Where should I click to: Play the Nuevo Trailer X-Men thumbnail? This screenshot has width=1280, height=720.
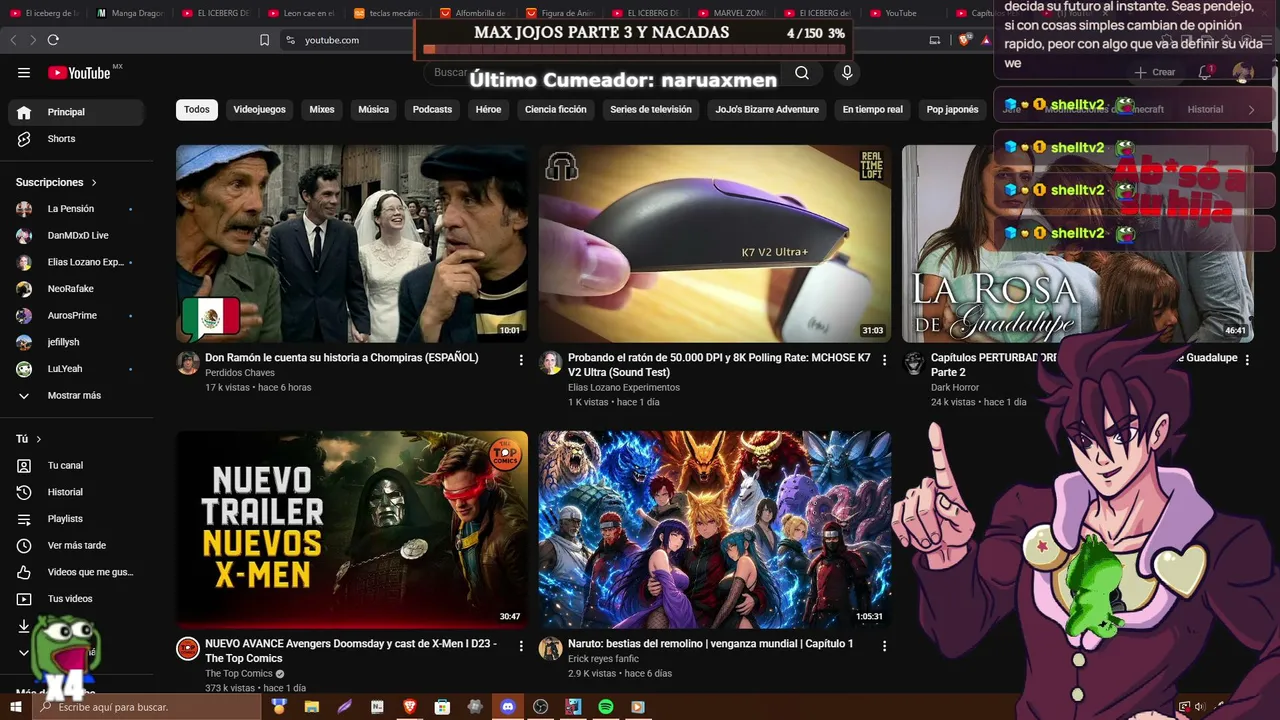coord(352,530)
